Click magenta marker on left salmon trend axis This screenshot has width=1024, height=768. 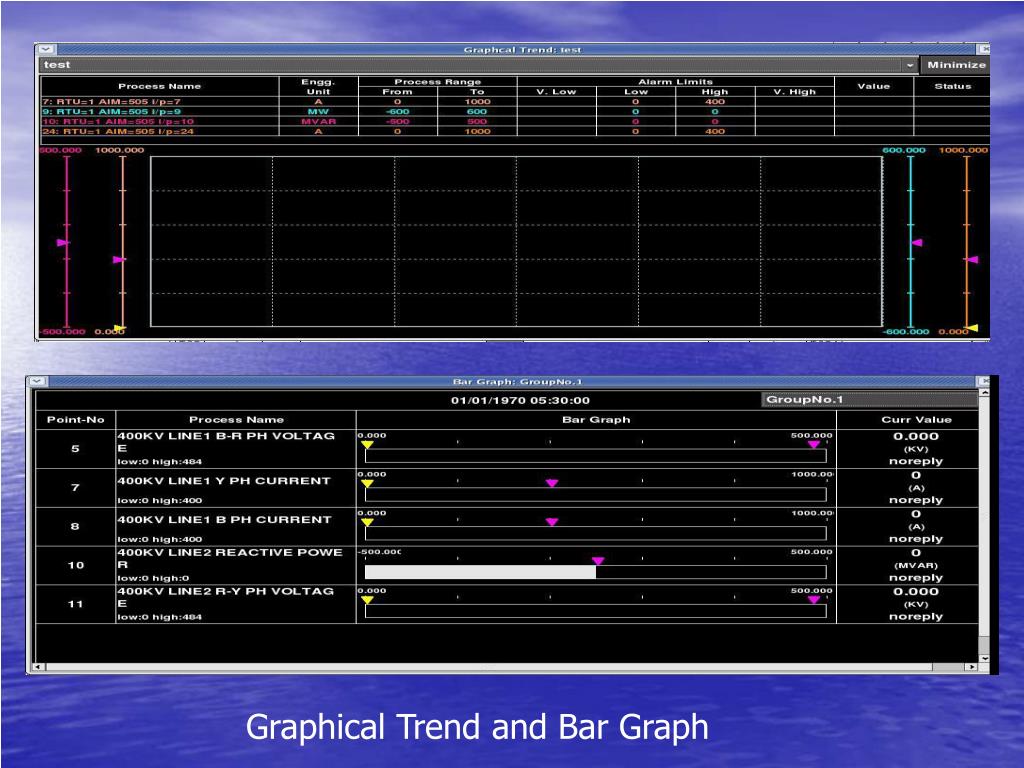click(x=118, y=259)
